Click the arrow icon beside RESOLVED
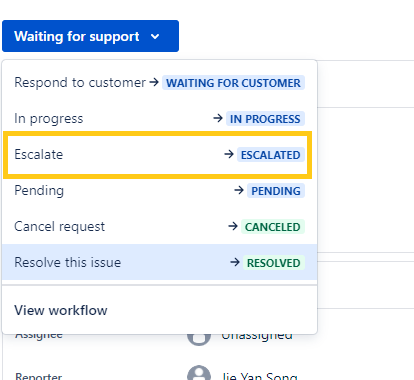This screenshot has width=414, height=380. [235, 262]
